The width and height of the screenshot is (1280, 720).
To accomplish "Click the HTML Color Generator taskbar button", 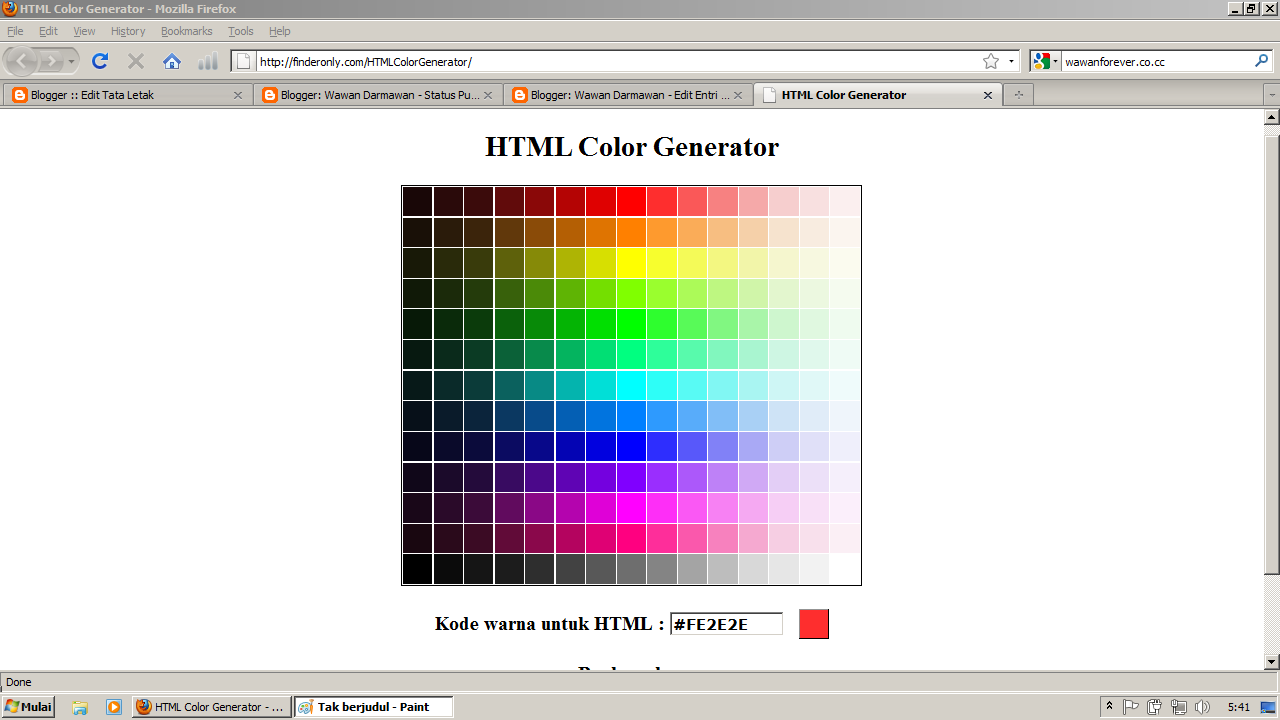I will [212, 707].
